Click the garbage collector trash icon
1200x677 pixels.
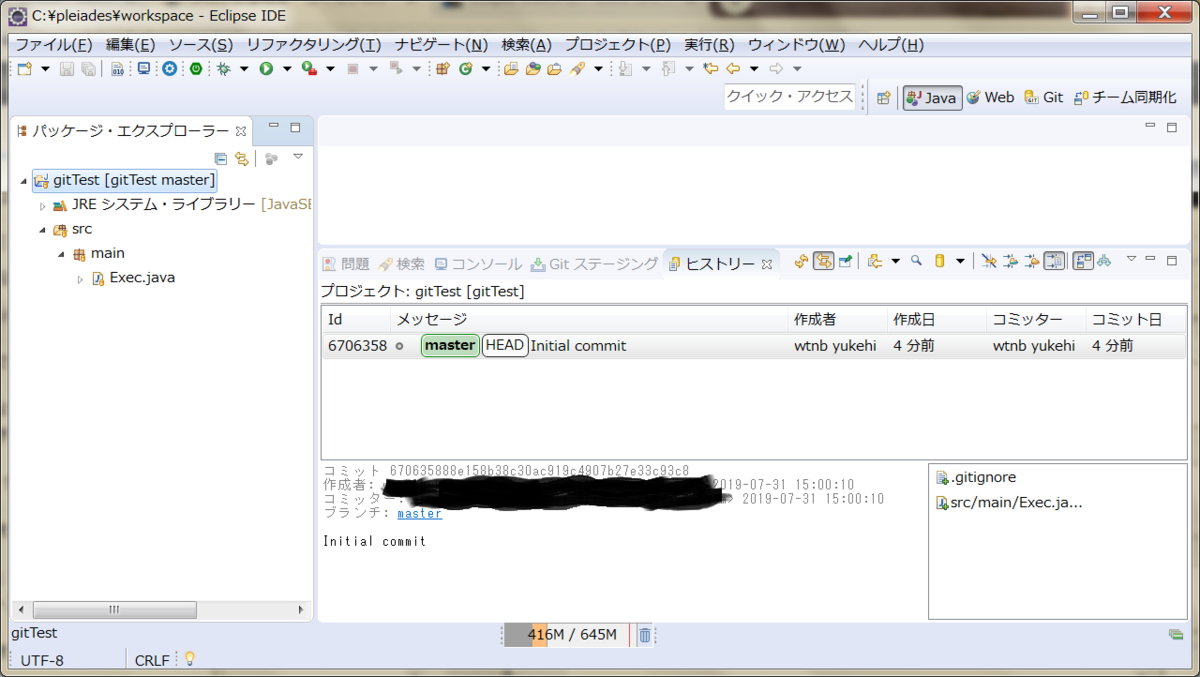point(645,634)
